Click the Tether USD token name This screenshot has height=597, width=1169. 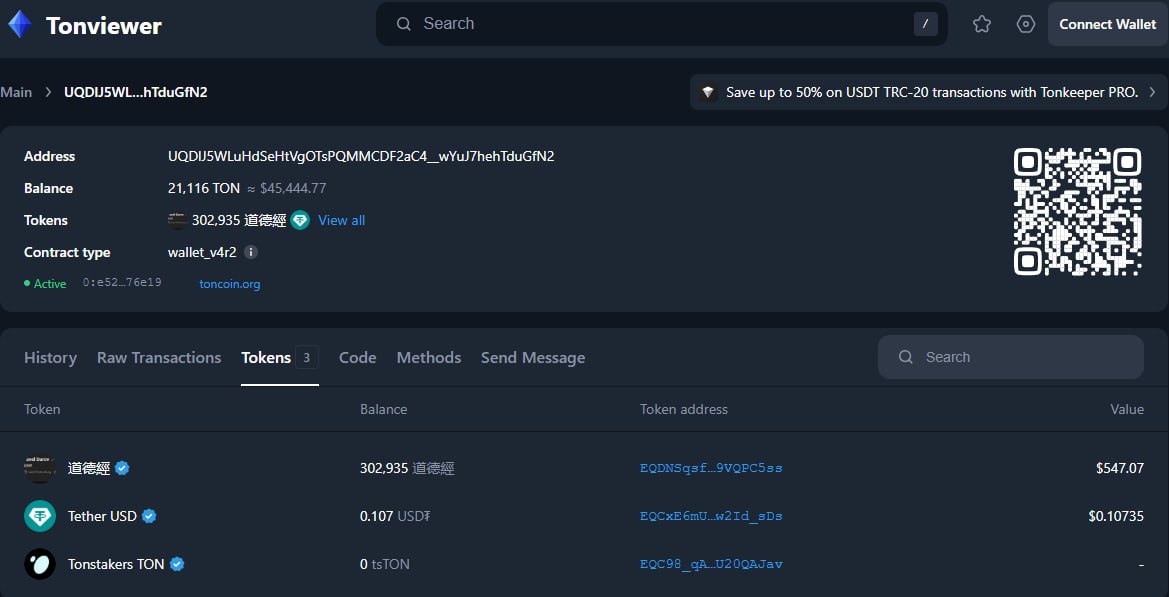tap(102, 516)
